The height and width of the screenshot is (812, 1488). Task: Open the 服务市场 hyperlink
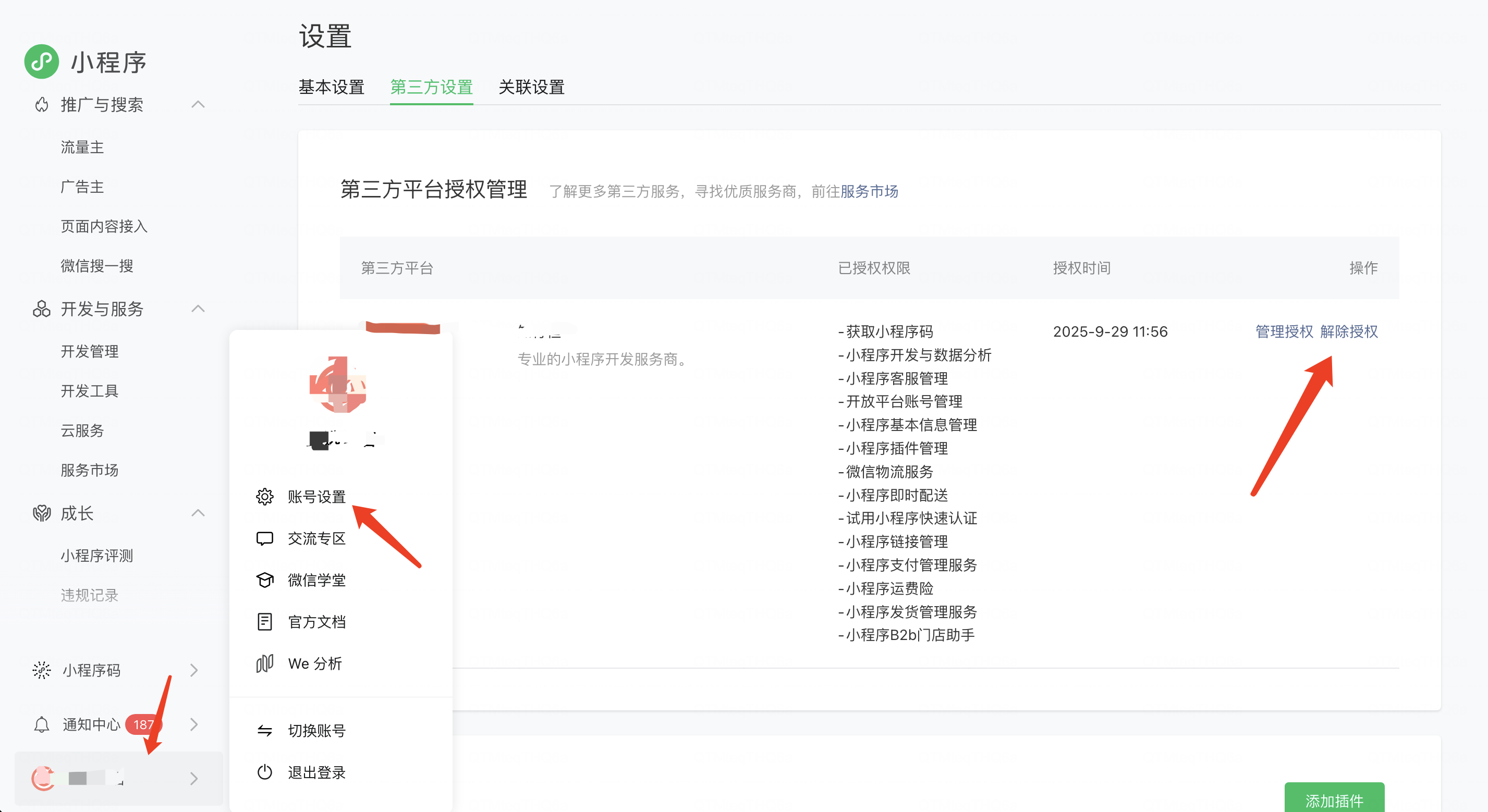[869, 191]
